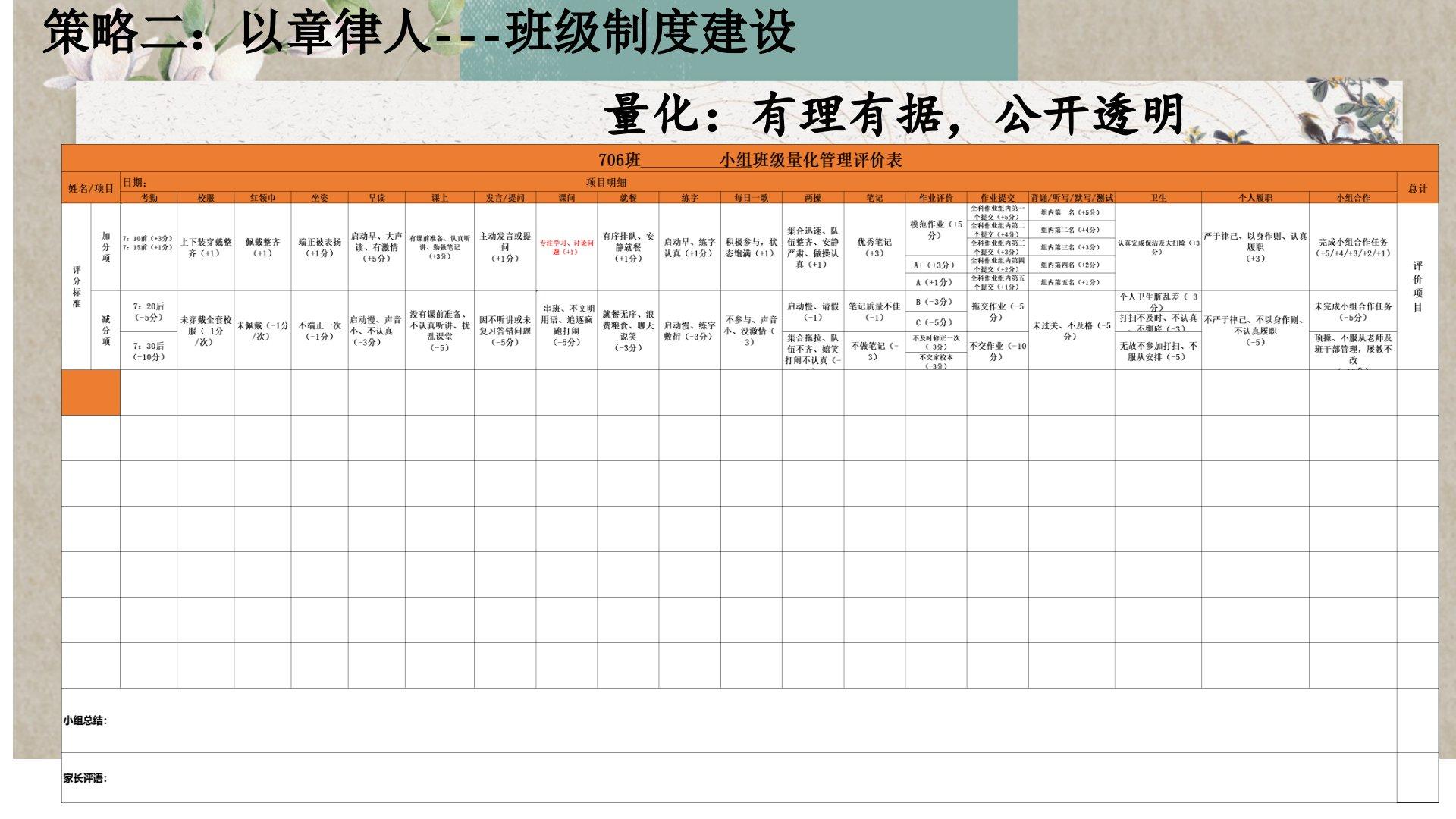The width and height of the screenshot is (1456, 819).
Task: Click the 考勤 column header
Action: tap(149, 198)
